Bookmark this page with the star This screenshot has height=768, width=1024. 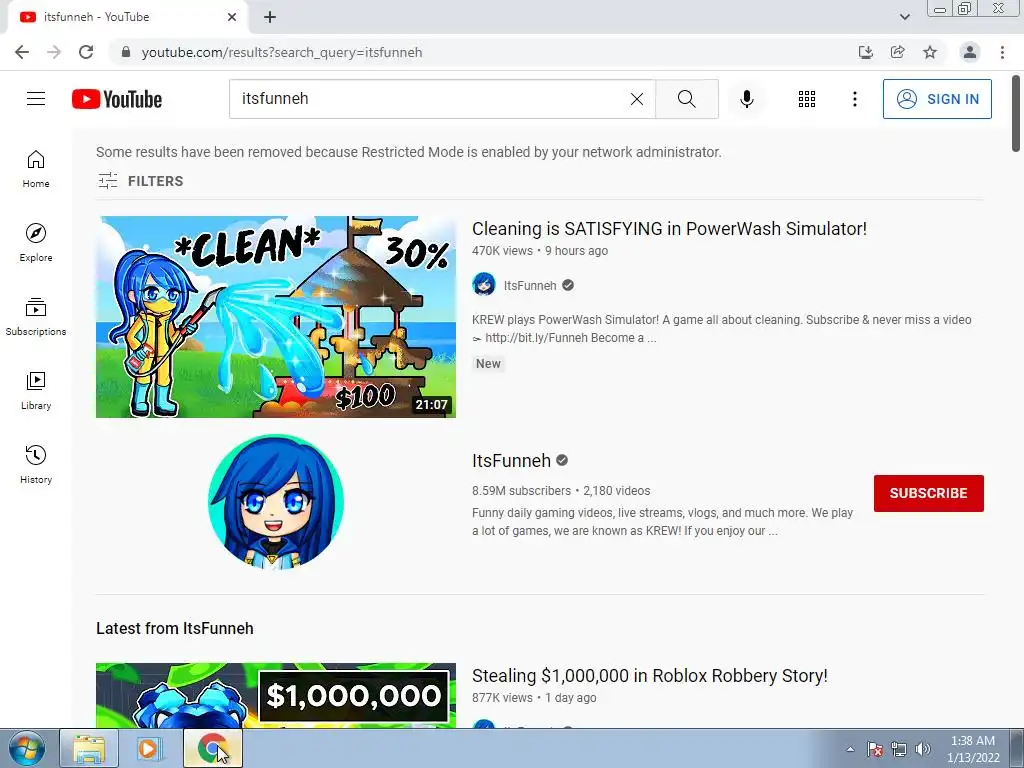tap(930, 52)
